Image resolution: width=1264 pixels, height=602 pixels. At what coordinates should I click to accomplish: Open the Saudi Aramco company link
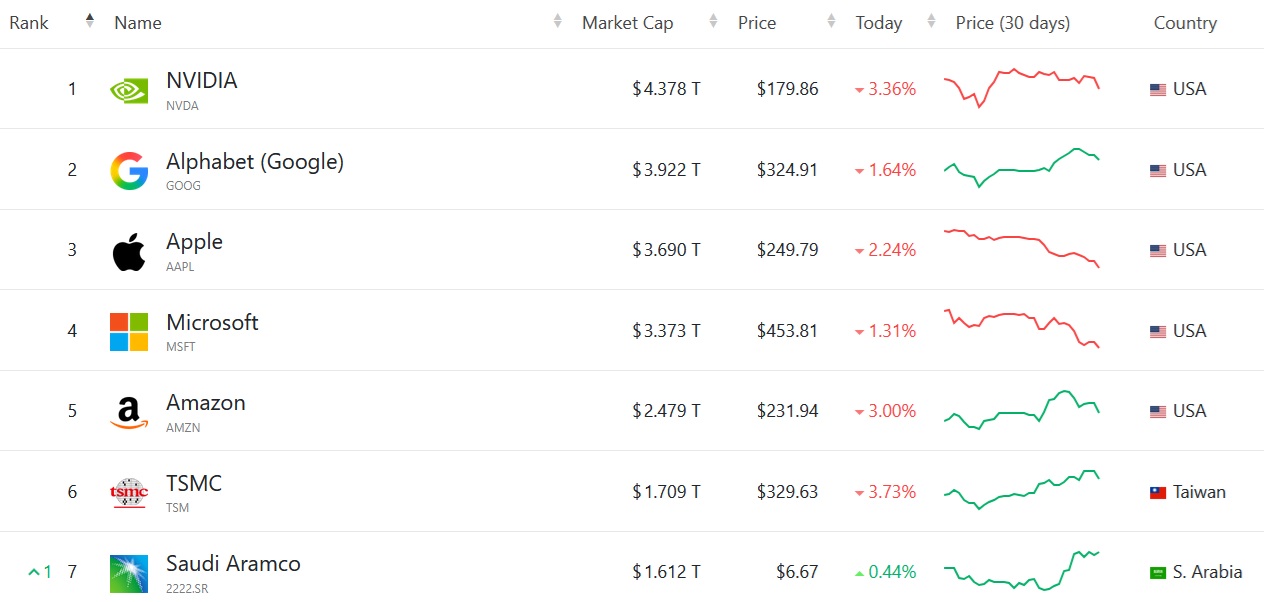[233, 564]
